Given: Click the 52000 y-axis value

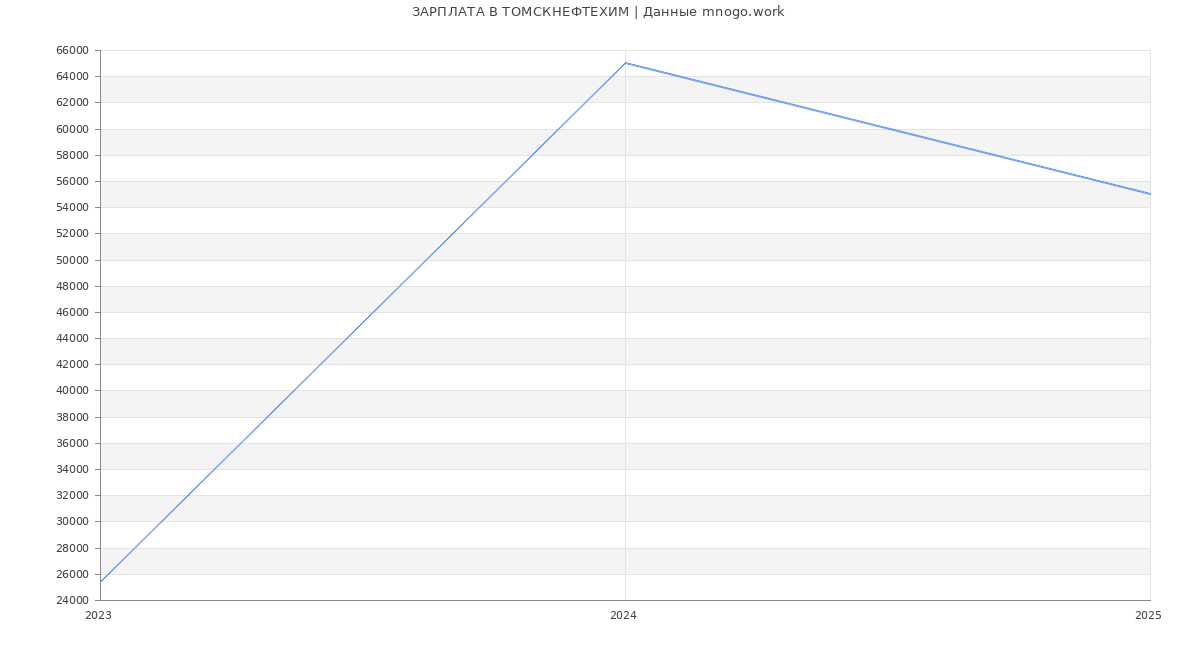Looking at the screenshot, I should (x=72, y=234).
